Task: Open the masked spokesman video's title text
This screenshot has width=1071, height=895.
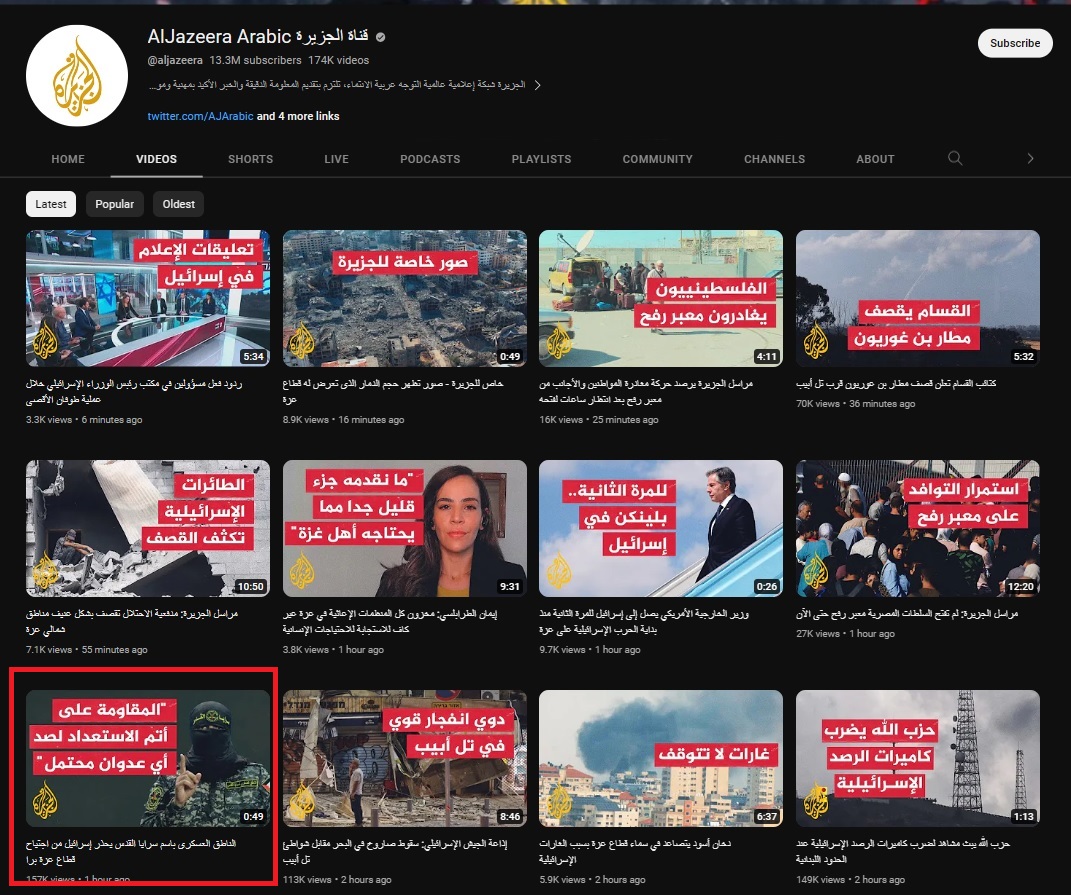Action: click(131, 851)
